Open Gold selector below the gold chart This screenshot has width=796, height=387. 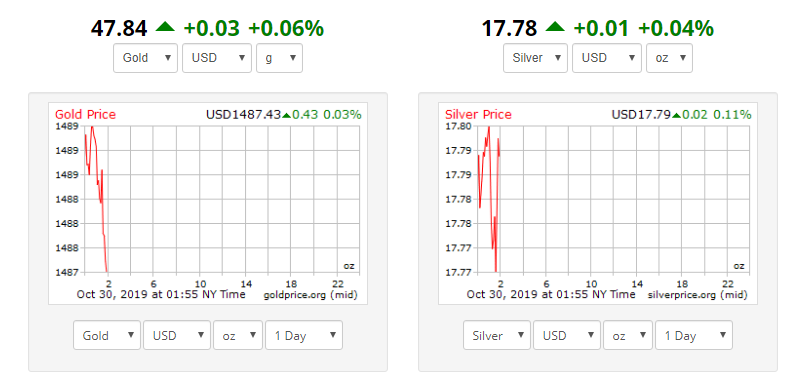coord(107,335)
